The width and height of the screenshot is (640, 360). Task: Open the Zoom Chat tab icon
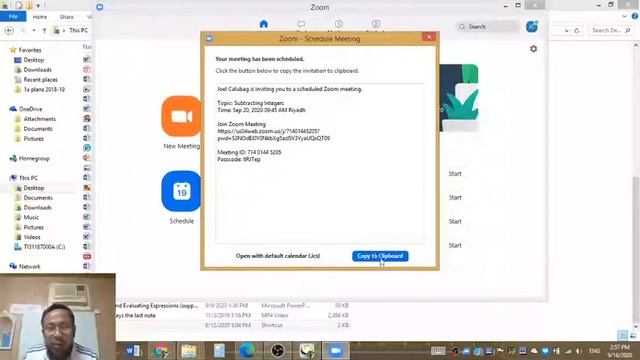(x=301, y=24)
